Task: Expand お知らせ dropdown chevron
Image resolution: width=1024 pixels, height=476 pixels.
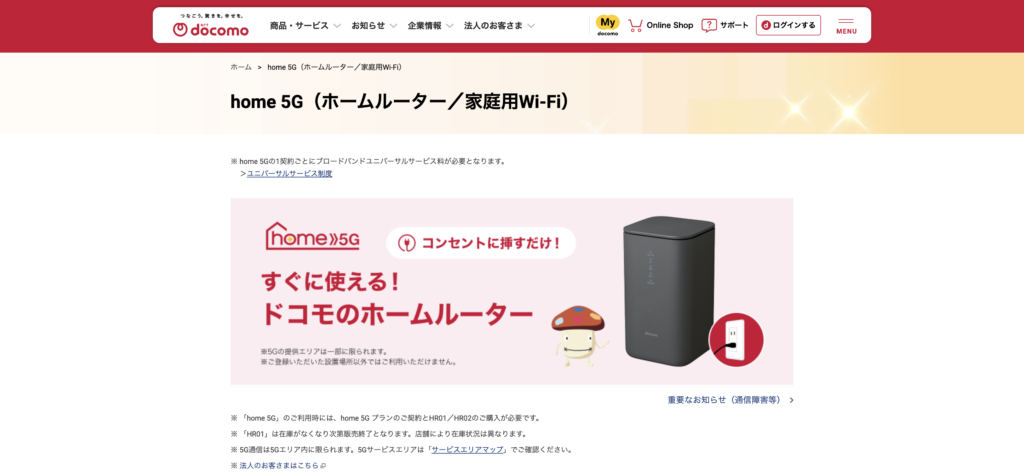Action: point(393,26)
